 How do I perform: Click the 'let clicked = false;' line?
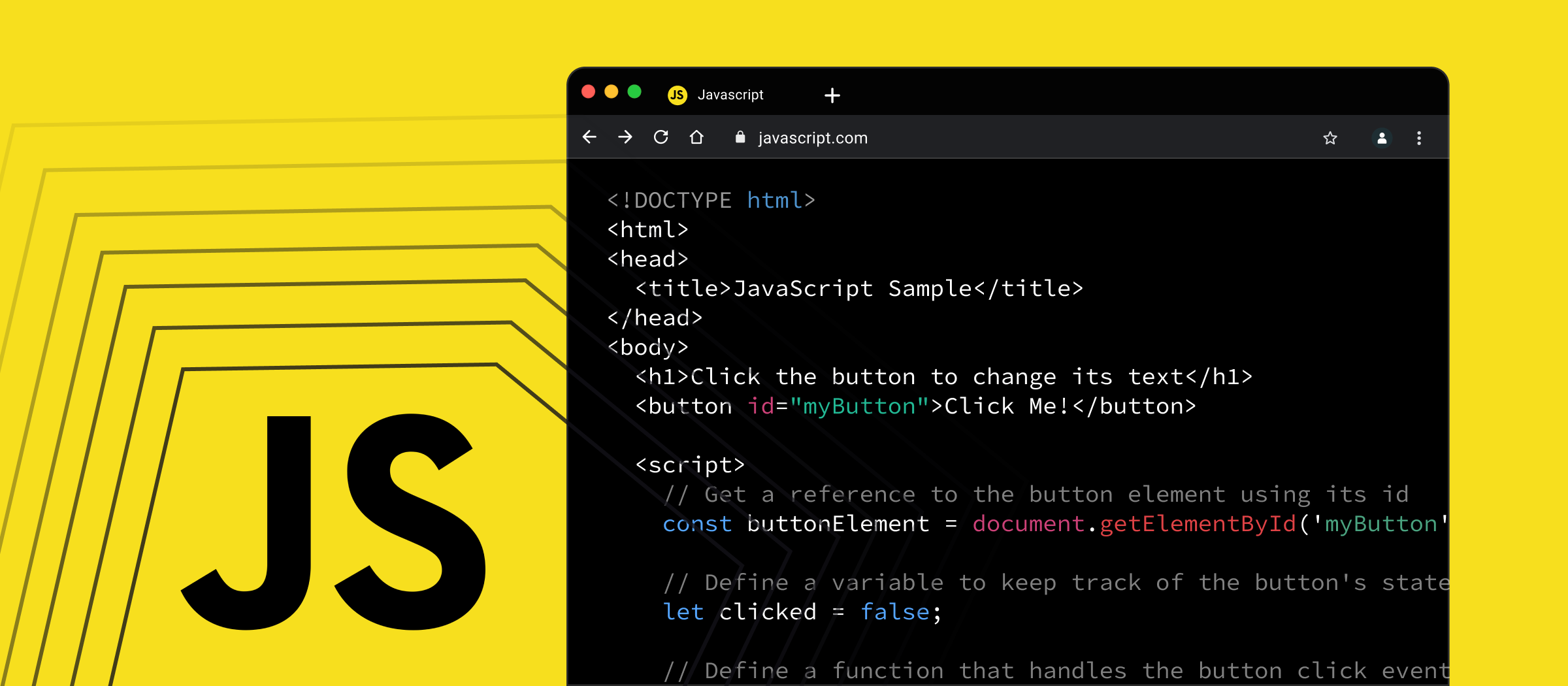[x=803, y=612]
